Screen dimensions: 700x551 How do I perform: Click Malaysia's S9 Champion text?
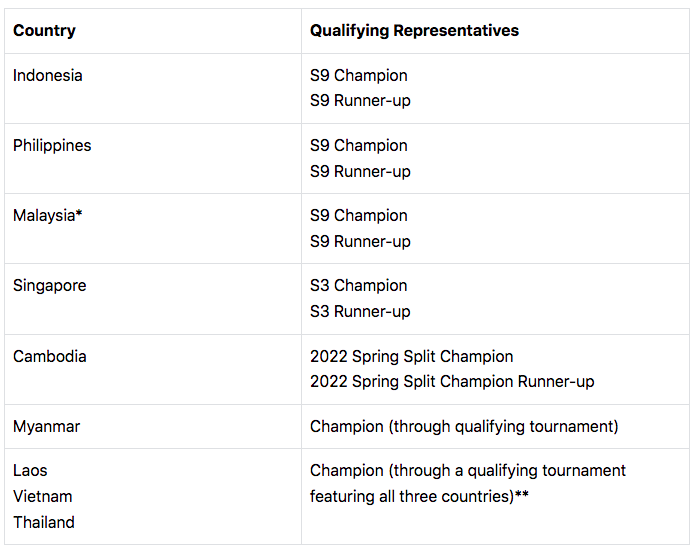click(358, 216)
